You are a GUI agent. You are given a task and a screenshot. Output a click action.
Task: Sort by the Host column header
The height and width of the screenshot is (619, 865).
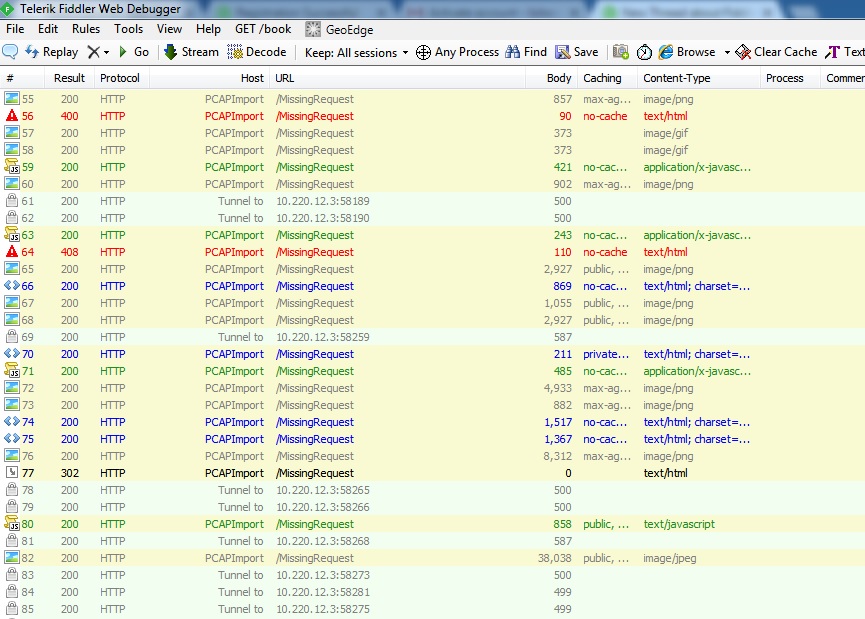[210, 78]
